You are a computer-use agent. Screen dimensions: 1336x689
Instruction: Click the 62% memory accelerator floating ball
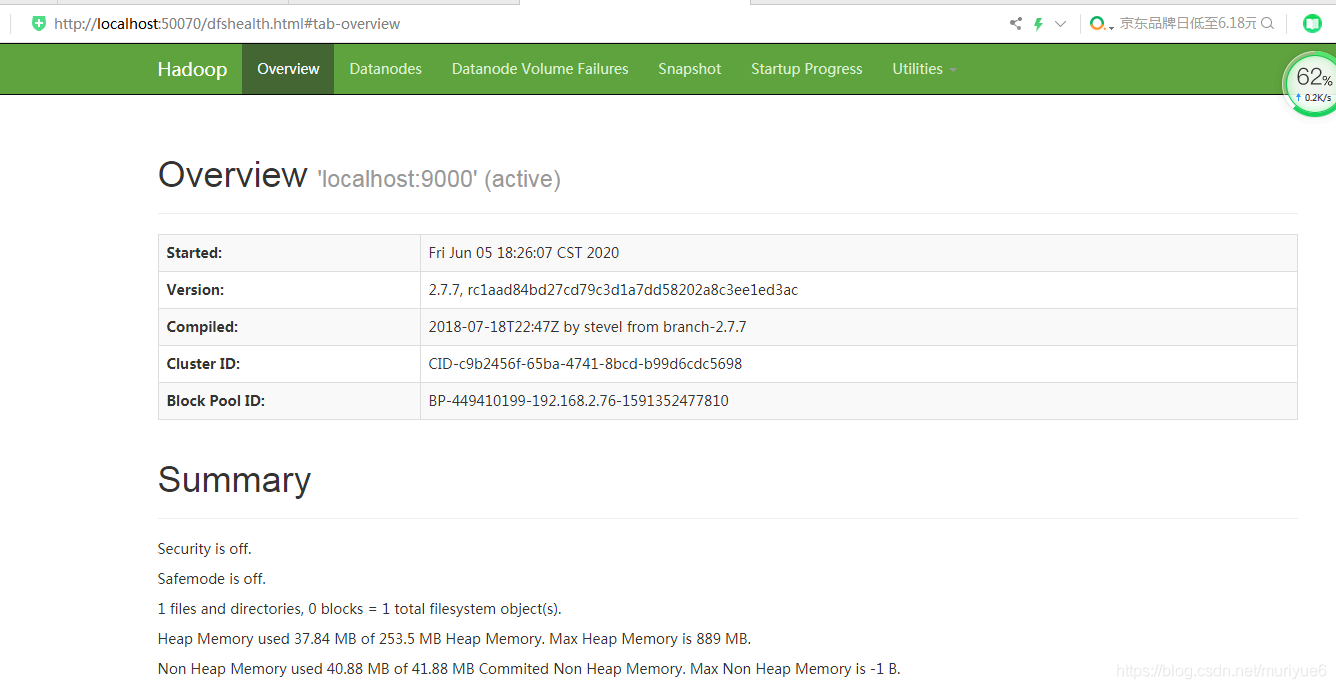pyautogui.click(x=1312, y=84)
